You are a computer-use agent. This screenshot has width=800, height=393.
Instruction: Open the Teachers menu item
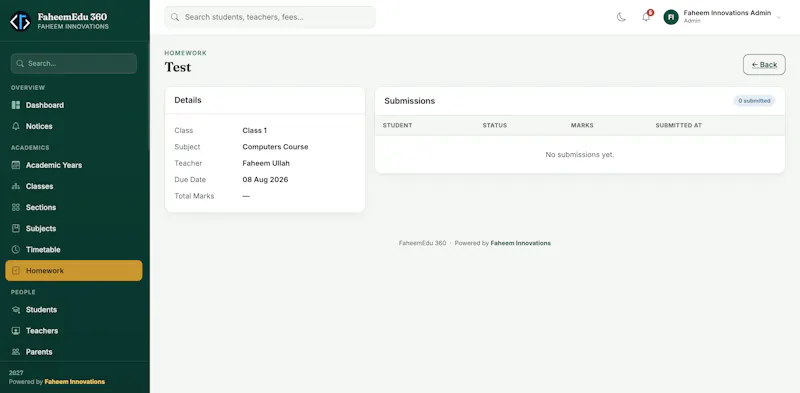74,331
